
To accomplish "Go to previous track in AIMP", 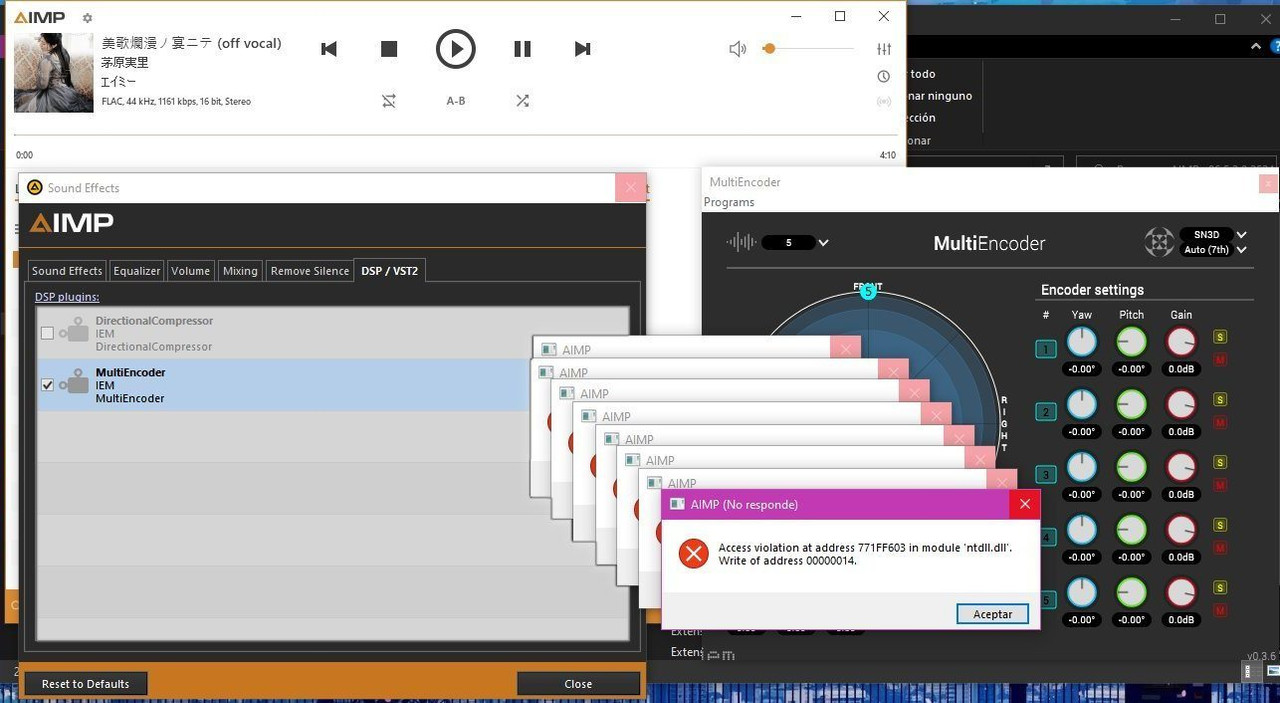I will [x=329, y=49].
